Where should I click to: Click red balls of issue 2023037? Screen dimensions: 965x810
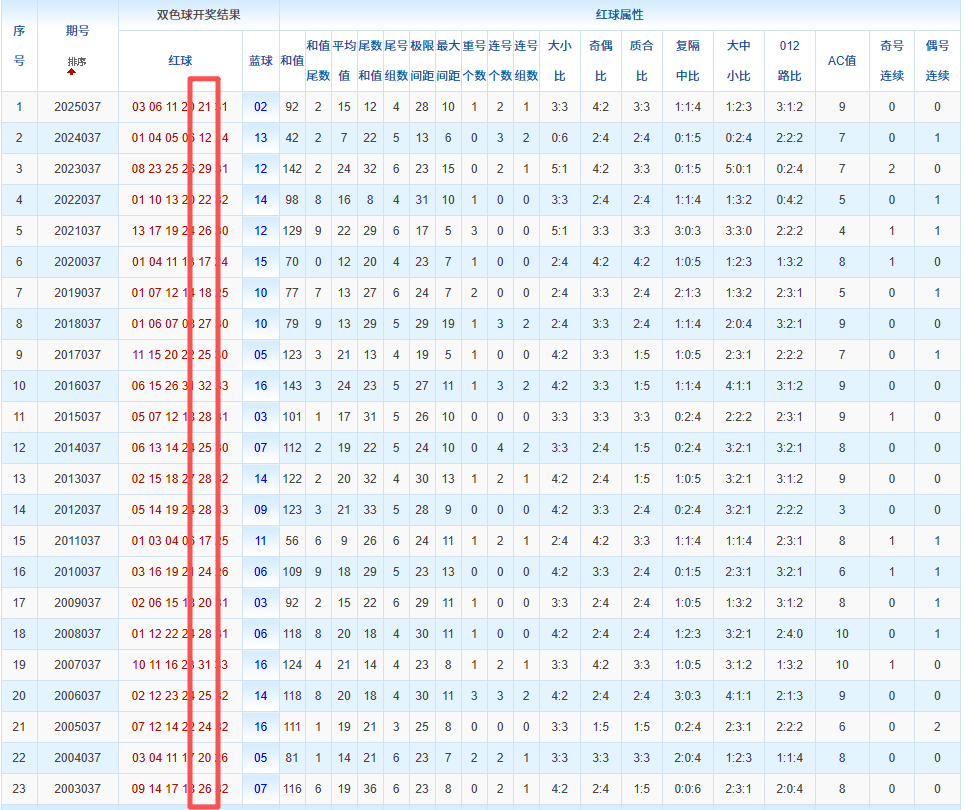pyautogui.click(x=180, y=169)
